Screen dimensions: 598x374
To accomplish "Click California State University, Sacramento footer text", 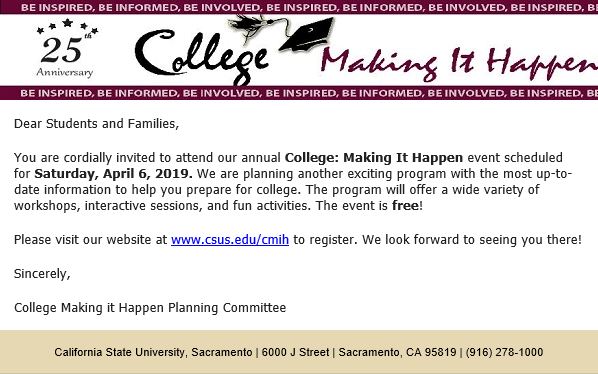I will click(x=153, y=352).
